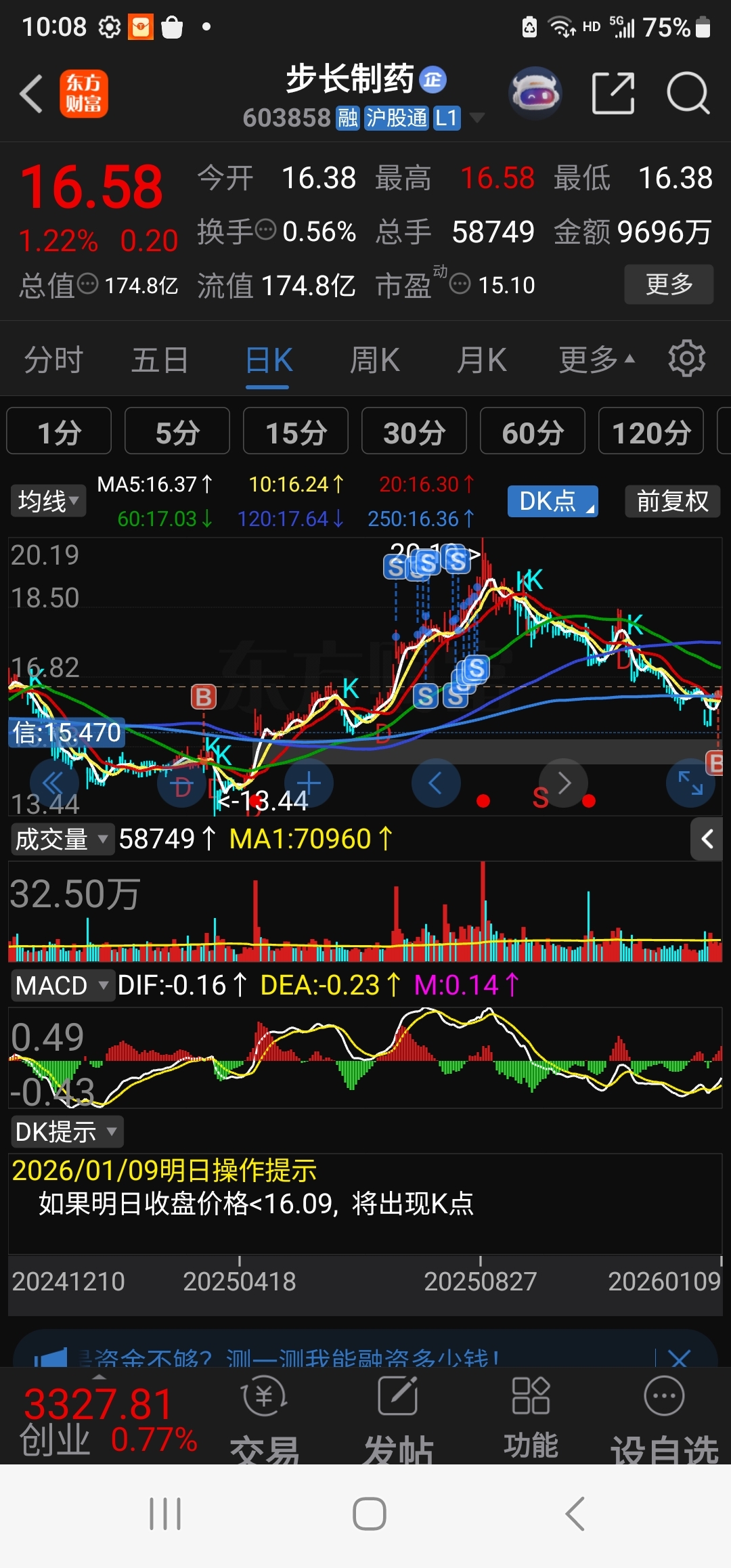The image size is (731, 1568).
Task: Switch to 五日 tab
Action: [x=160, y=360]
